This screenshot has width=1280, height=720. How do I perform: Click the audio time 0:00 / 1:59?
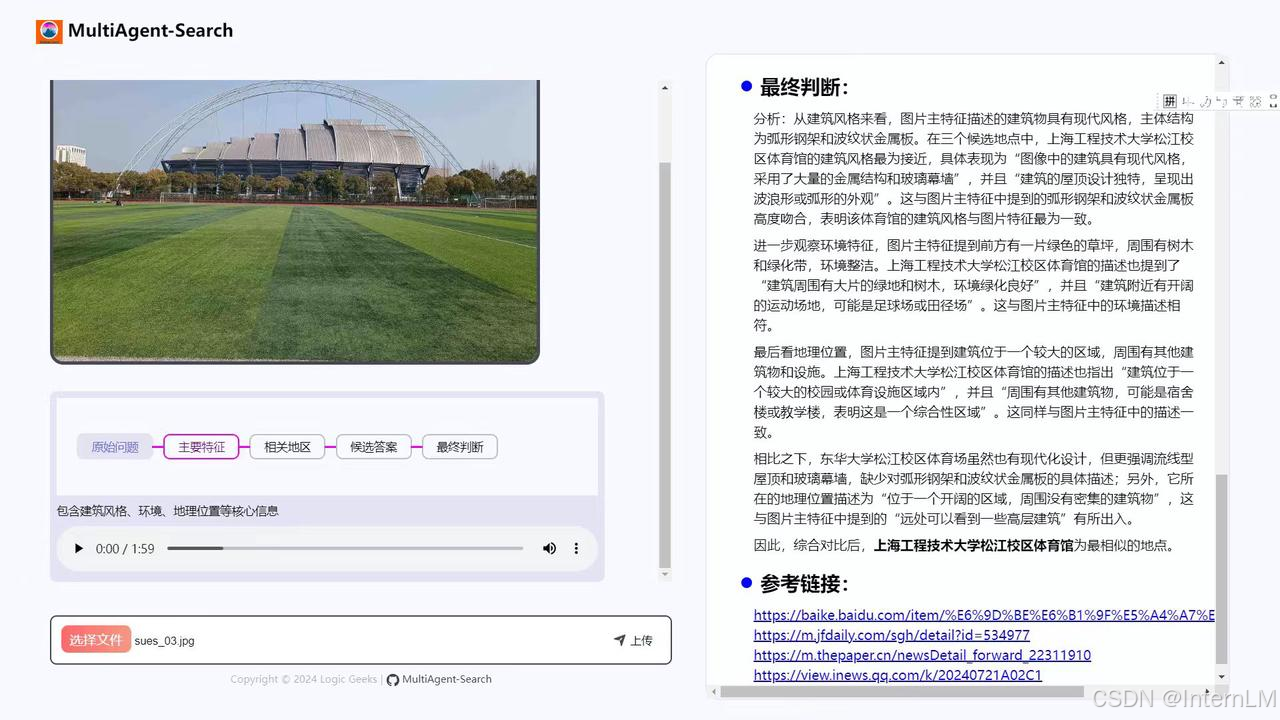[x=125, y=548]
